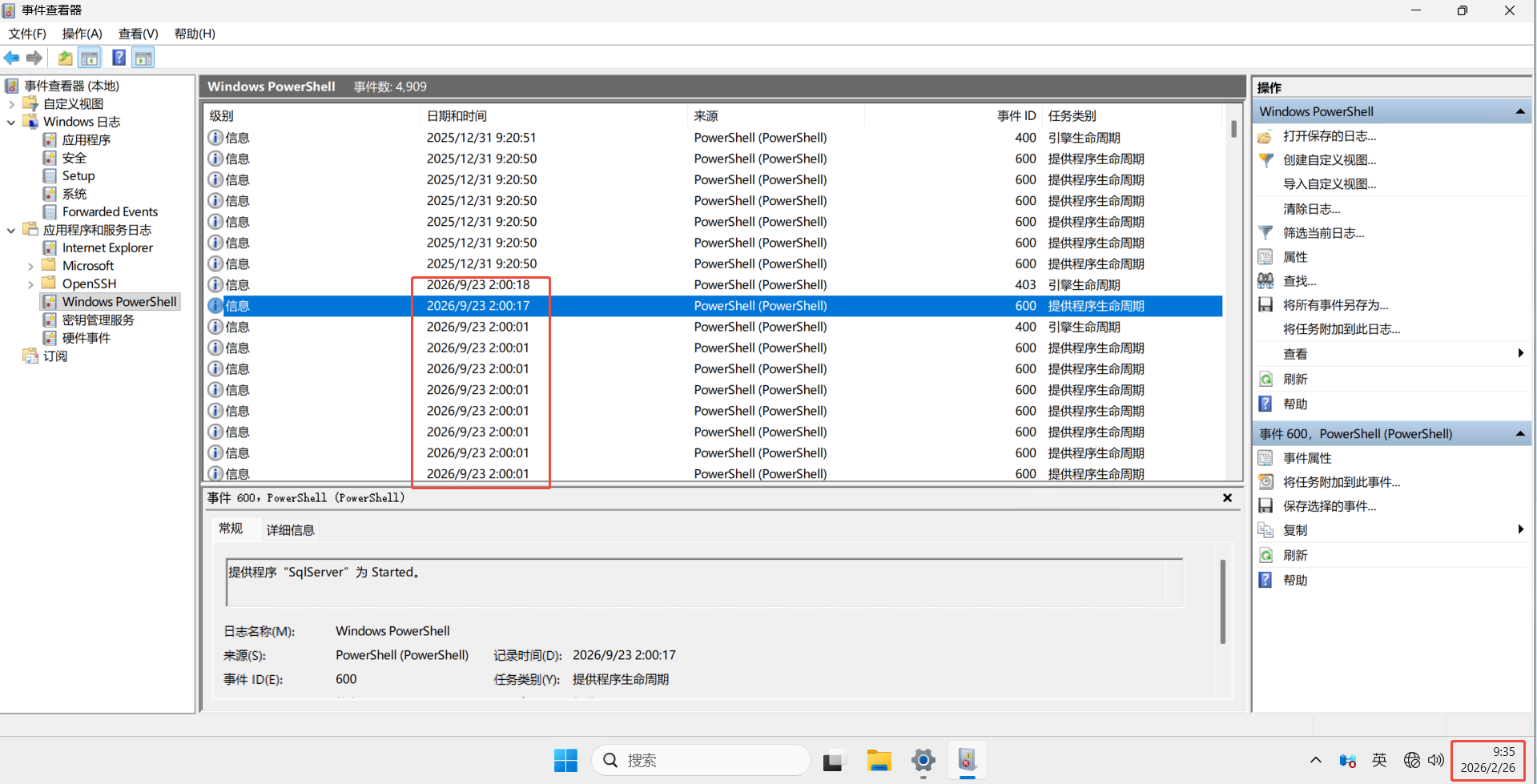The width and height of the screenshot is (1537, 784).
Task: Select 订阅 in the tree
Action: pyautogui.click(x=55, y=356)
